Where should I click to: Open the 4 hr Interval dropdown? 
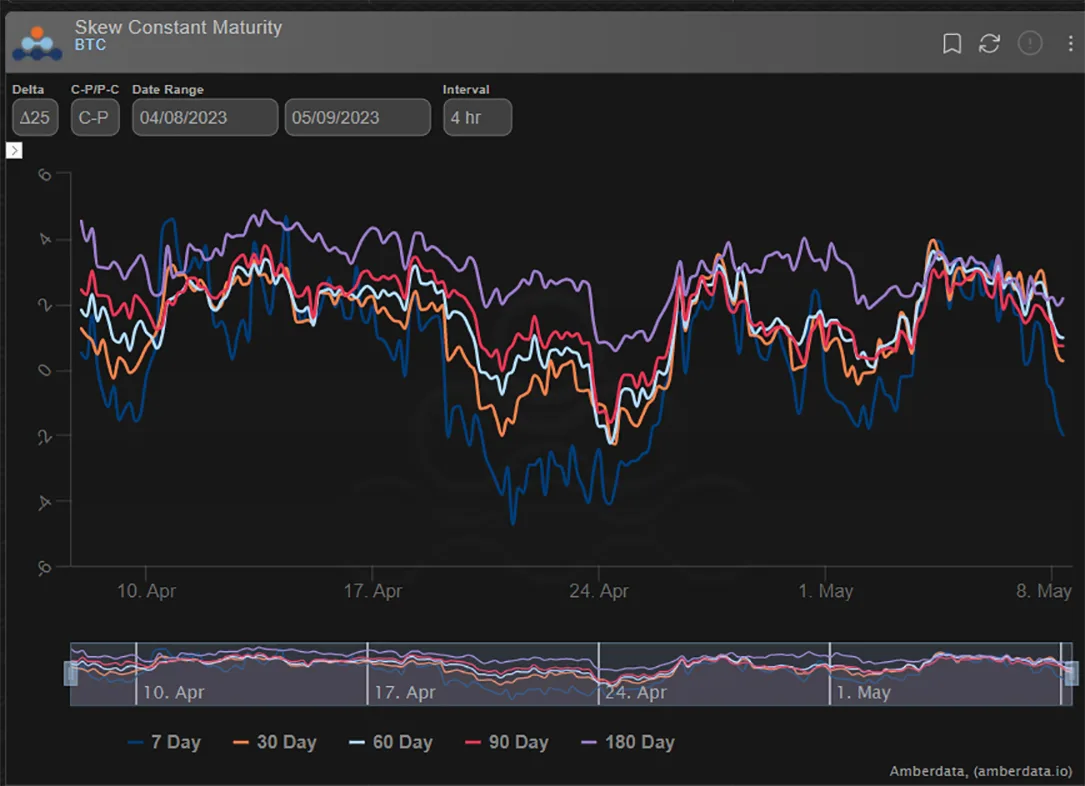pos(477,118)
